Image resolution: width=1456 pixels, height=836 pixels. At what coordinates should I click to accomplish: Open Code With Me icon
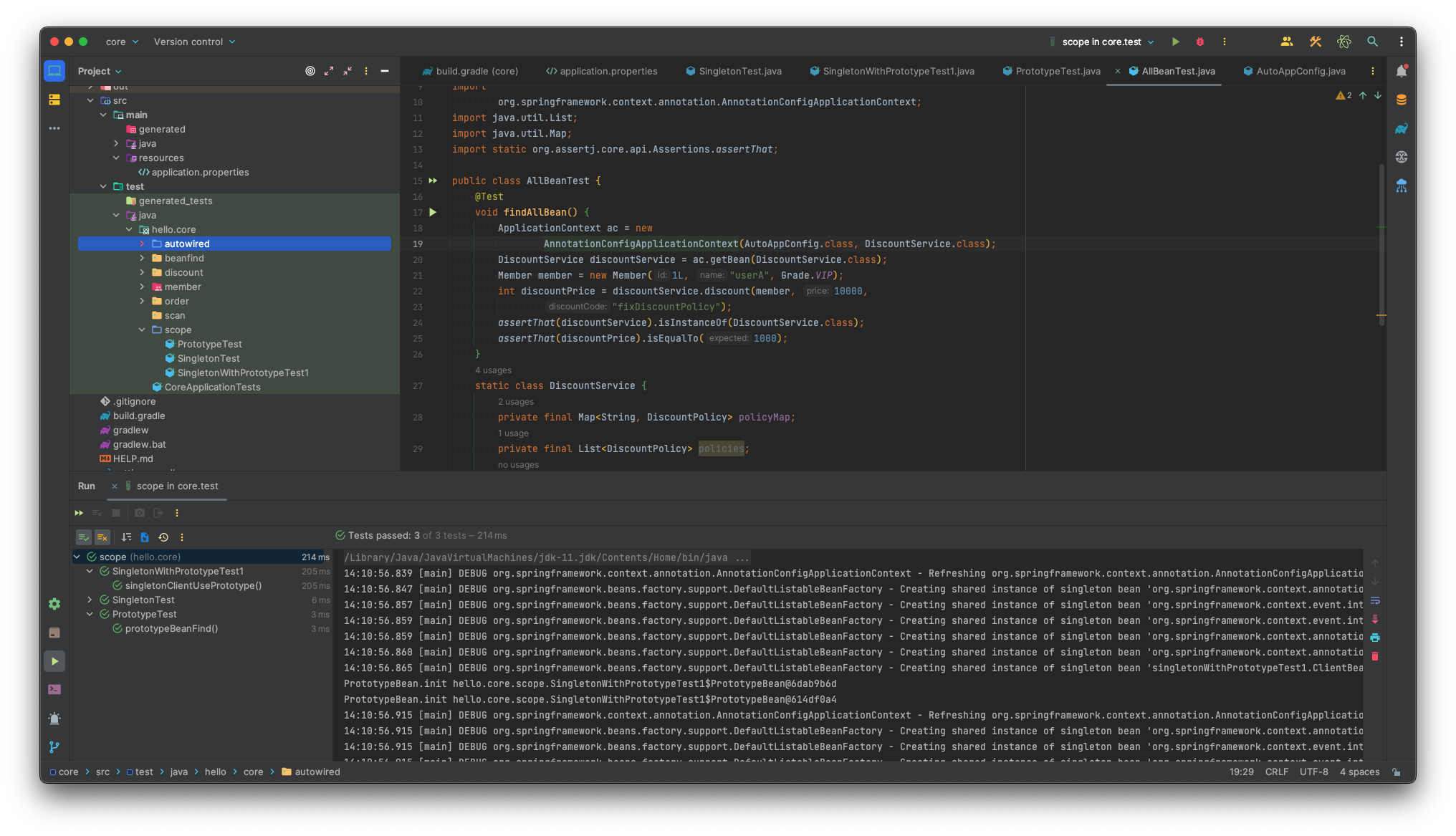tap(1287, 42)
